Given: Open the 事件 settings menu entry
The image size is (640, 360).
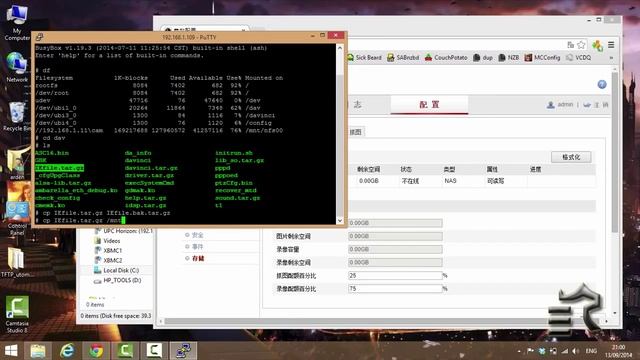Looking at the screenshot, I should click(x=198, y=247).
